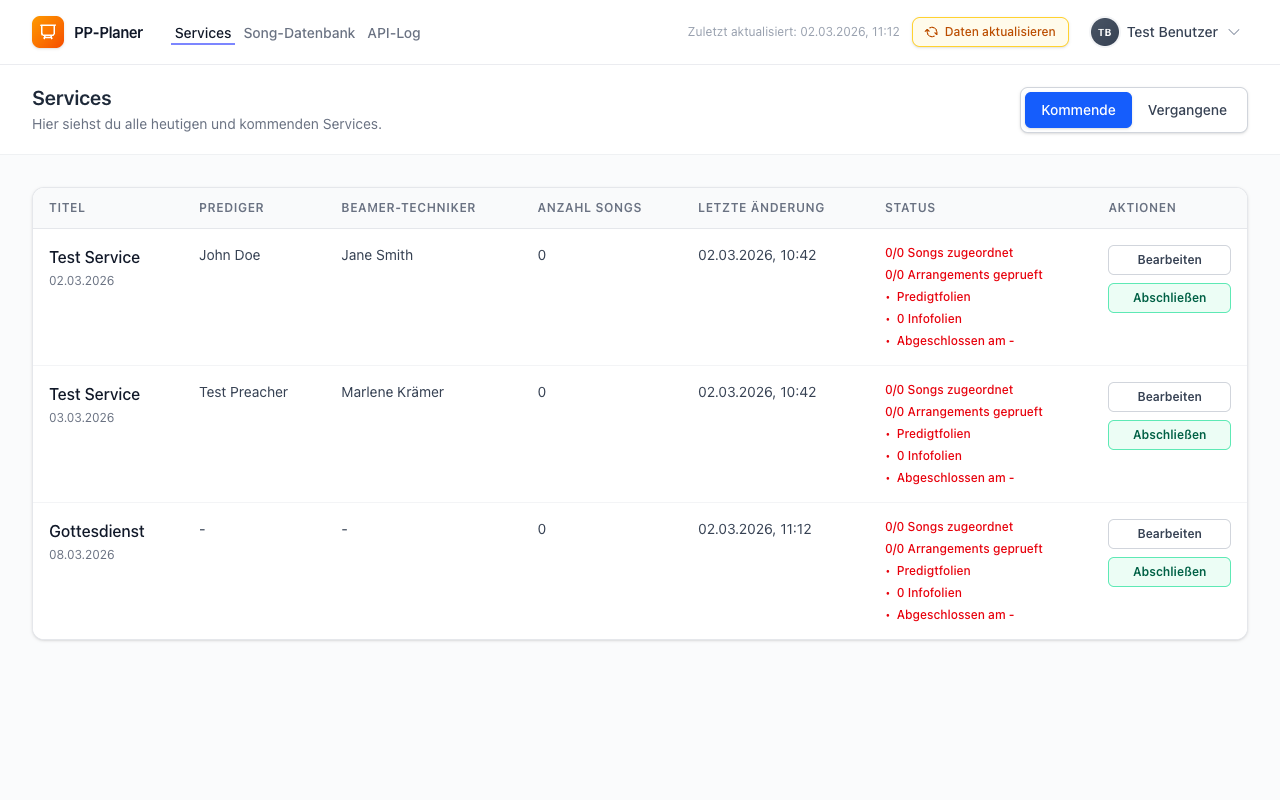Open the Song-Datenbank tab
This screenshot has width=1280, height=800.
click(x=299, y=33)
